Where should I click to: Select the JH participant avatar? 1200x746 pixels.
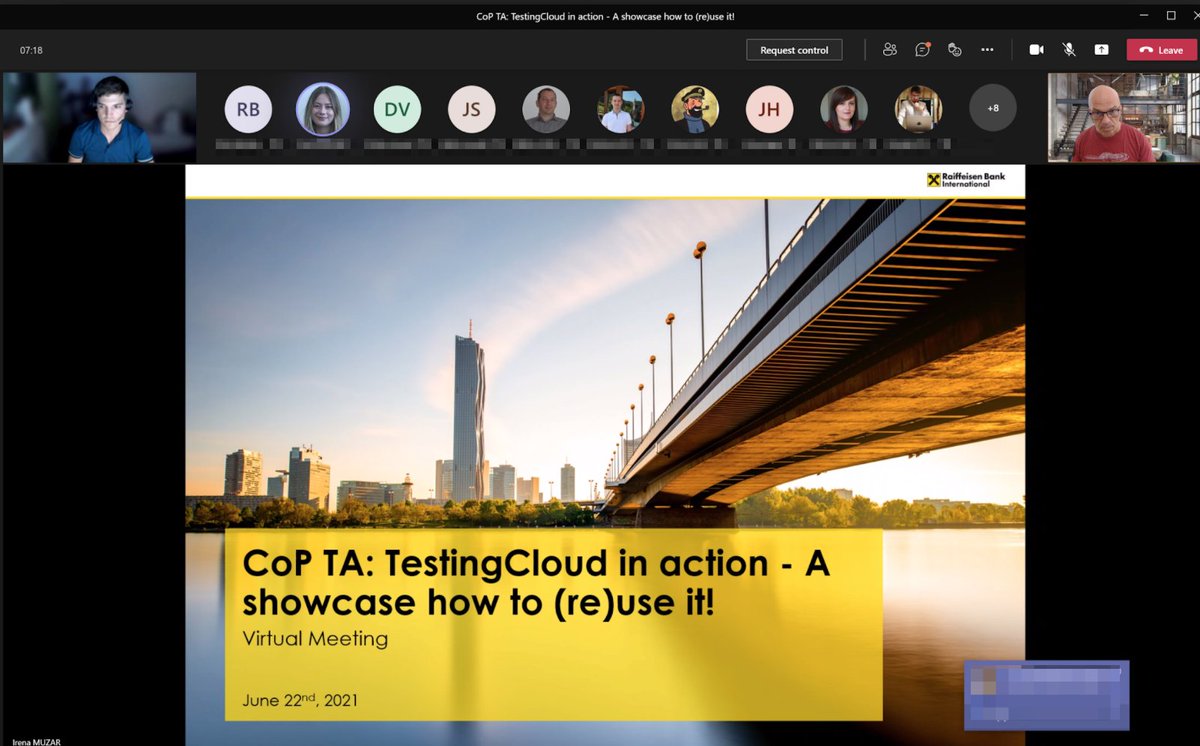768,109
